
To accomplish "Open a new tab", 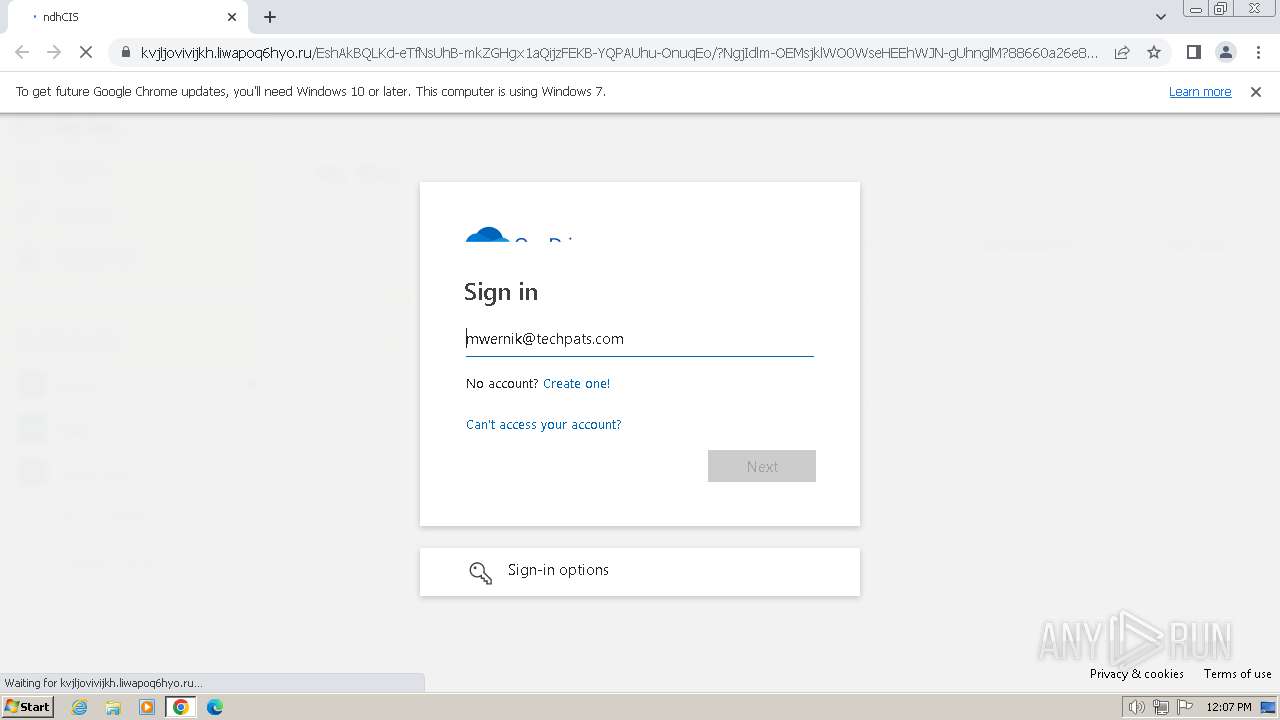I will point(270,17).
